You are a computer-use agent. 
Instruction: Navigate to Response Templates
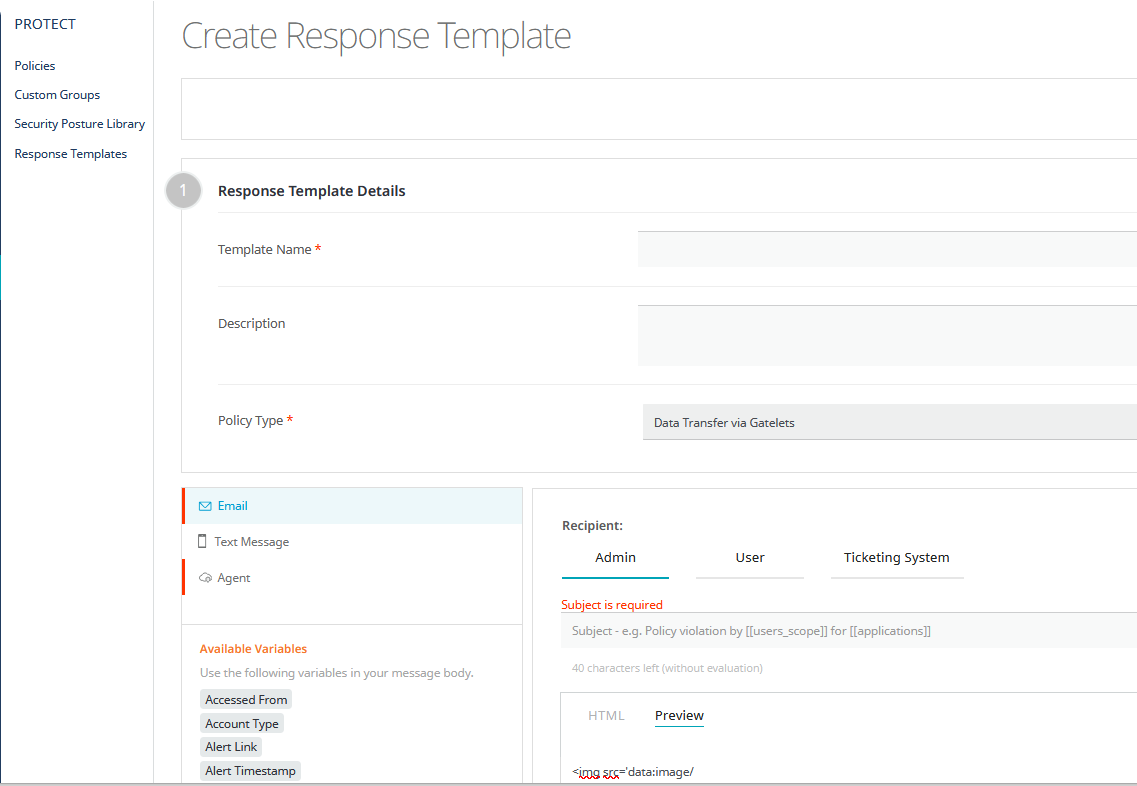coord(71,154)
